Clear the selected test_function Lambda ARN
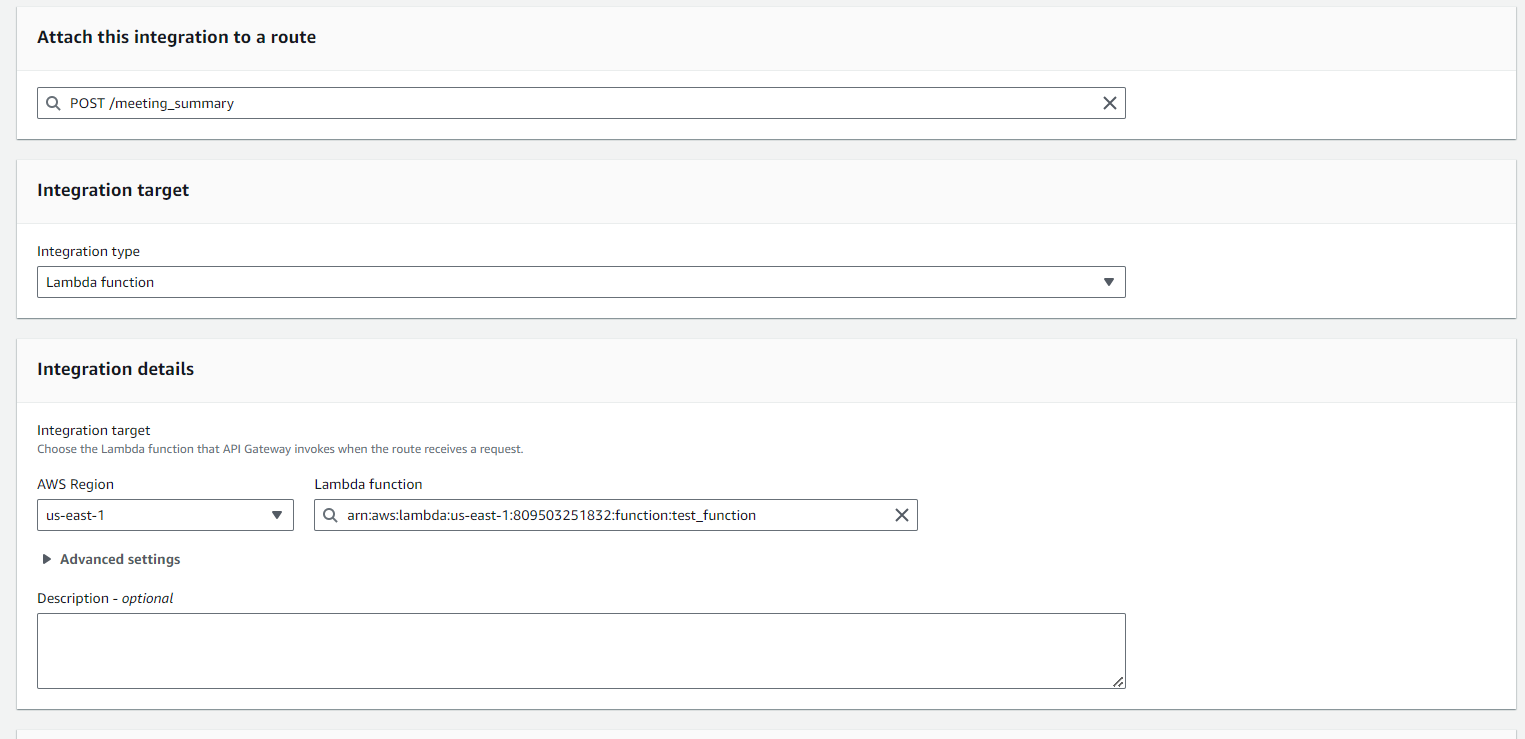Viewport: 1525px width, 739px height. (901, 515)
